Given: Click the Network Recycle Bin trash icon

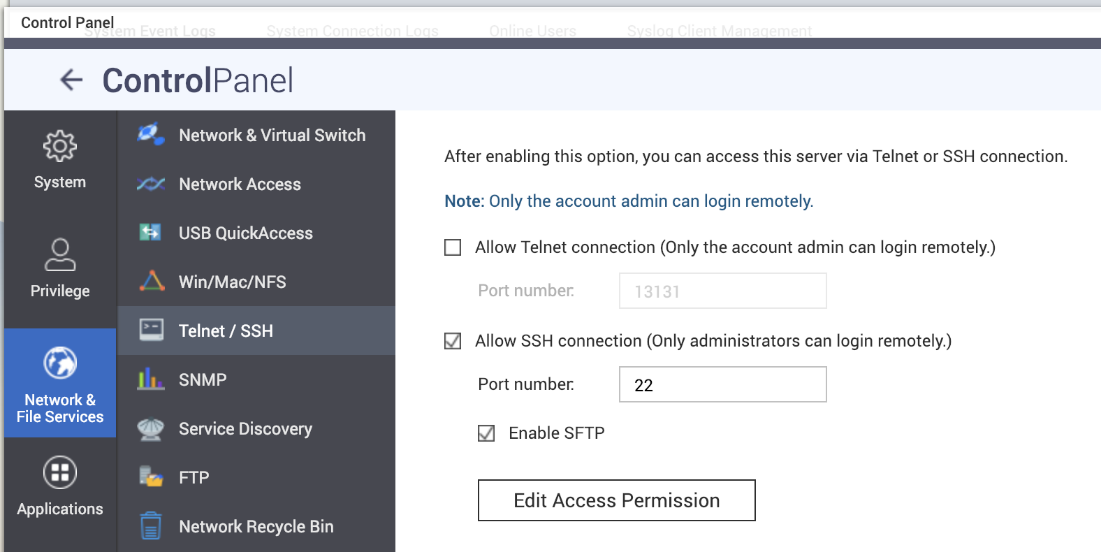Looking at the screenshot, I should click(151, 526).
